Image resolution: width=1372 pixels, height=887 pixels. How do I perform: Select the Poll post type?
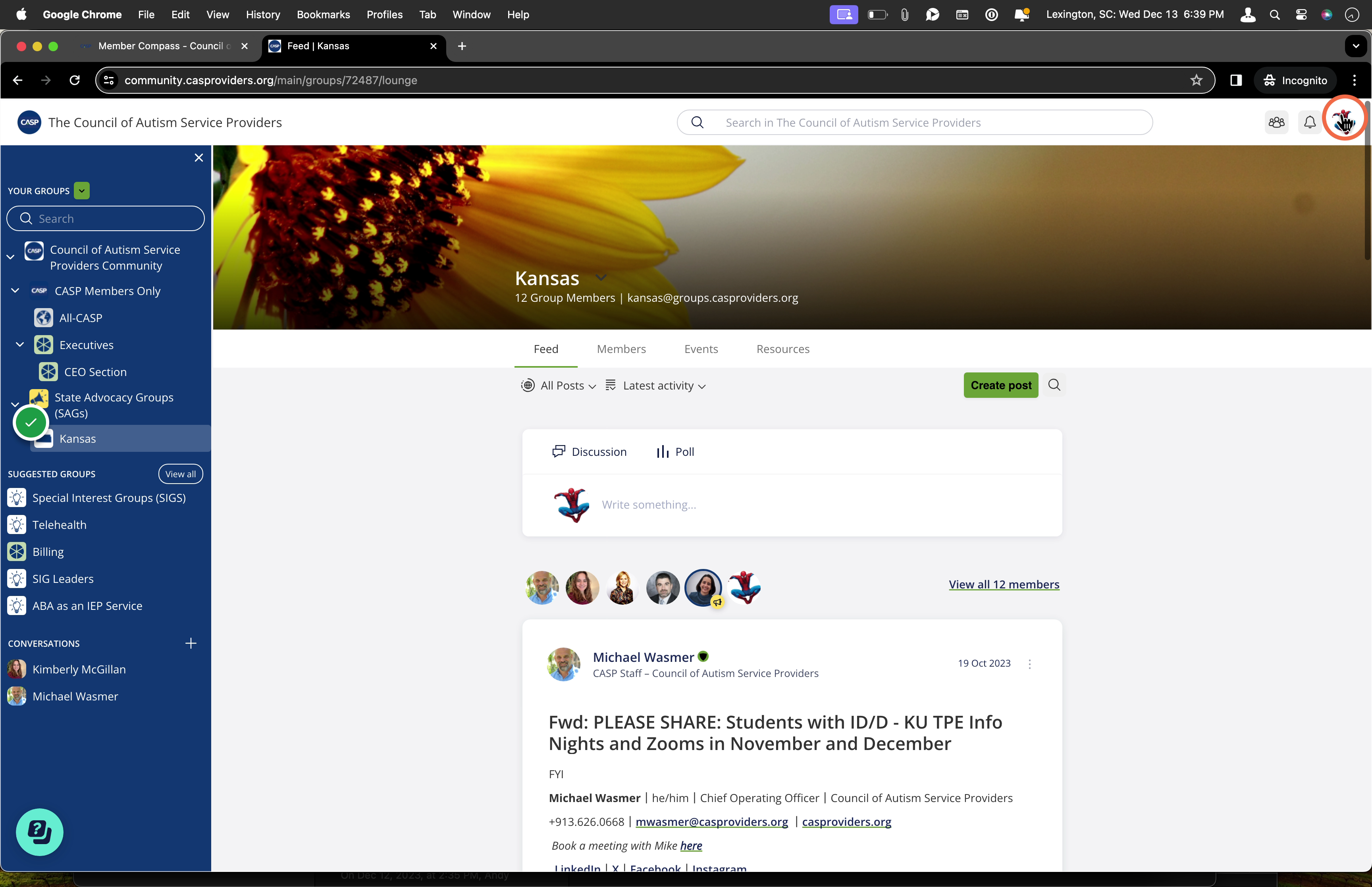point(675,451)
